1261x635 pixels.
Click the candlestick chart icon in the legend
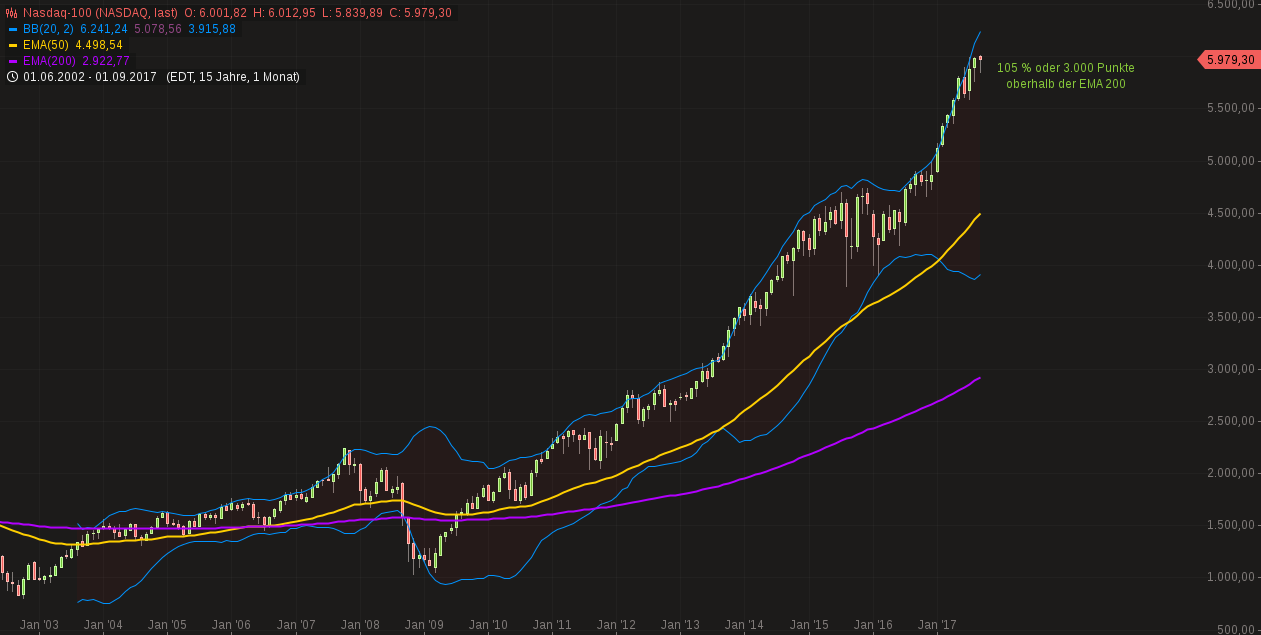coord(12,13)
